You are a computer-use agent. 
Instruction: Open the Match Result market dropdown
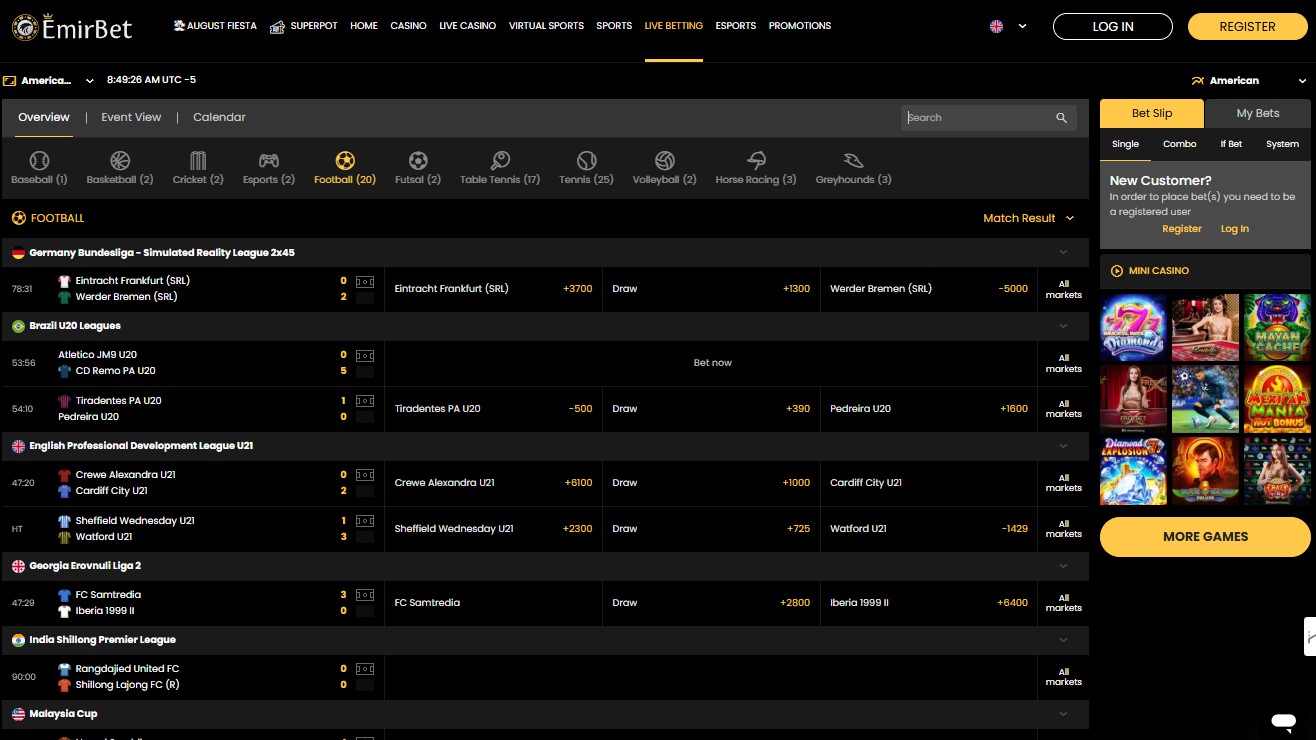(x=1029, y=218)
